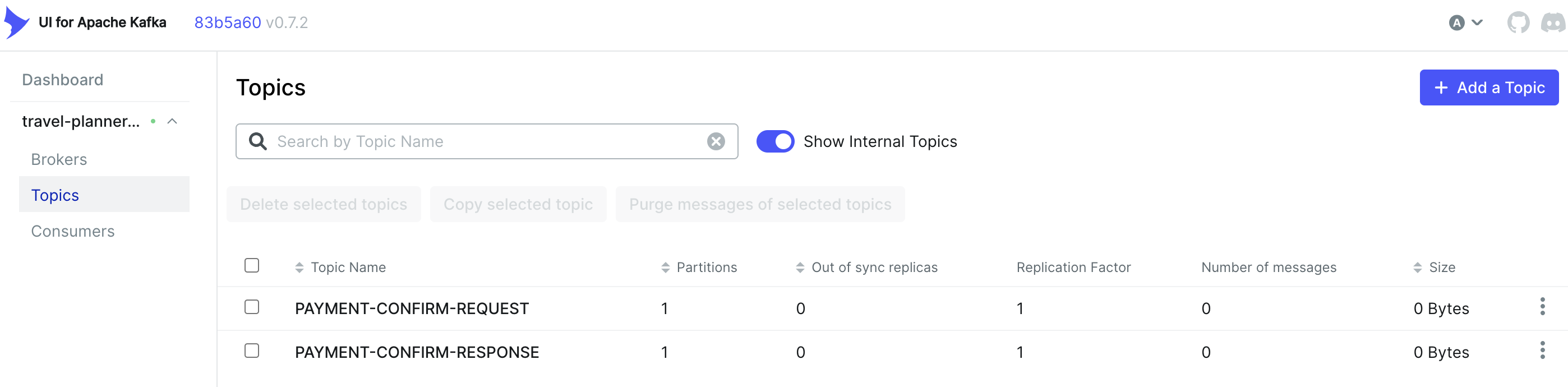Open the user account dropdown
The height and width of the screenshot is (387, 1568).
click(x=1465, y=23)
